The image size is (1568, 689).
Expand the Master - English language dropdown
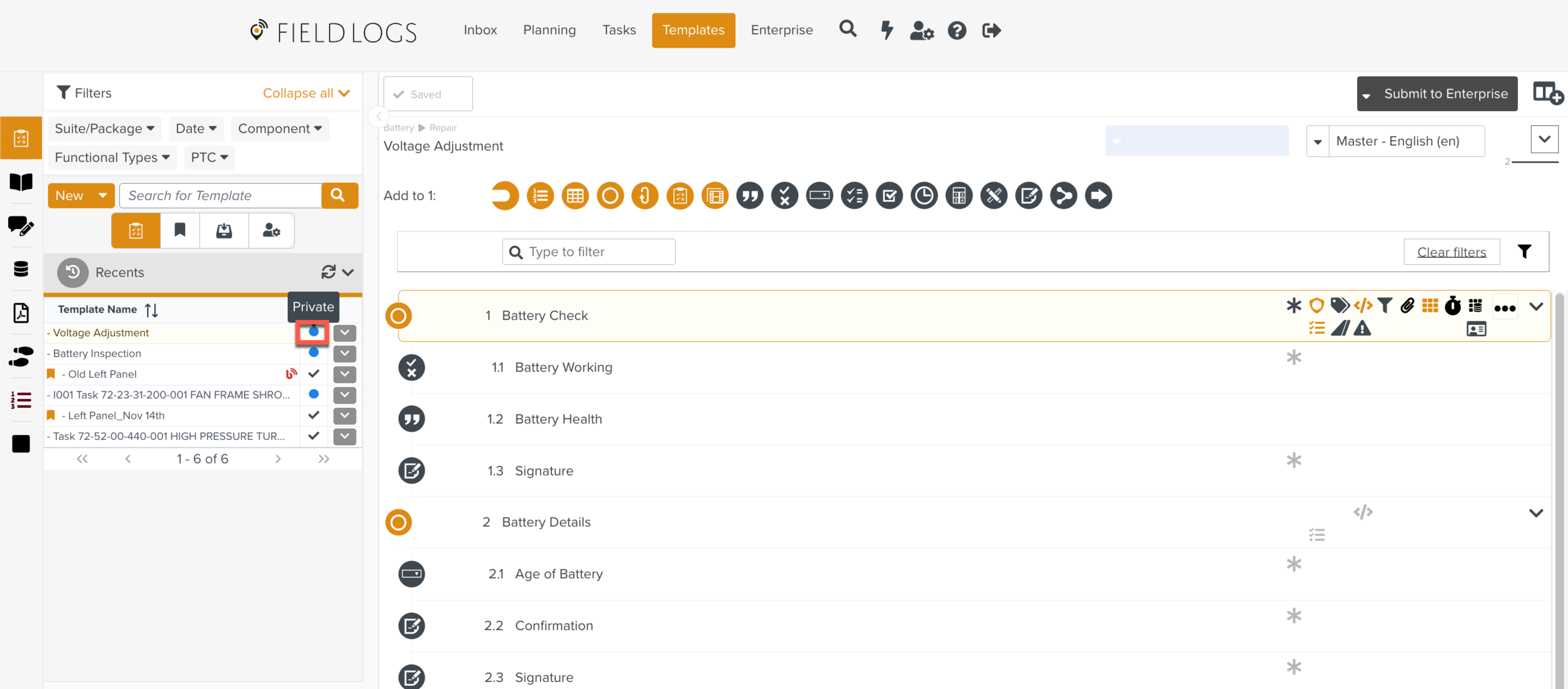click(1318, 141)
